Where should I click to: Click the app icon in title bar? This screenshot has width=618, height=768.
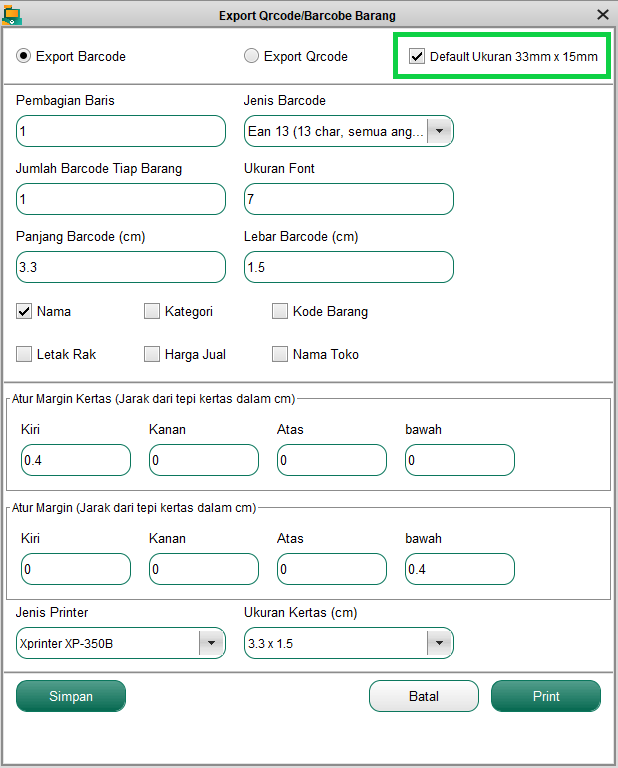[13, 15]
